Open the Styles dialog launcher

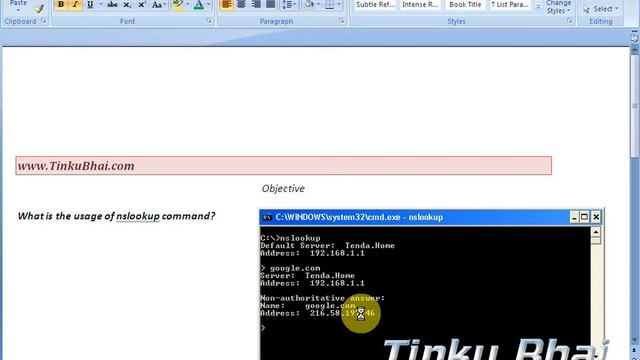pos(569,21)
